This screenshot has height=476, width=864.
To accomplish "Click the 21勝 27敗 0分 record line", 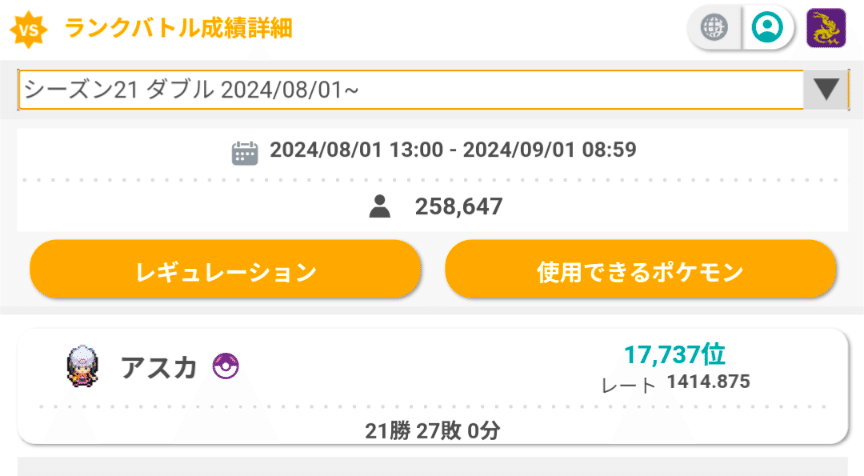I will coord(433,430).
